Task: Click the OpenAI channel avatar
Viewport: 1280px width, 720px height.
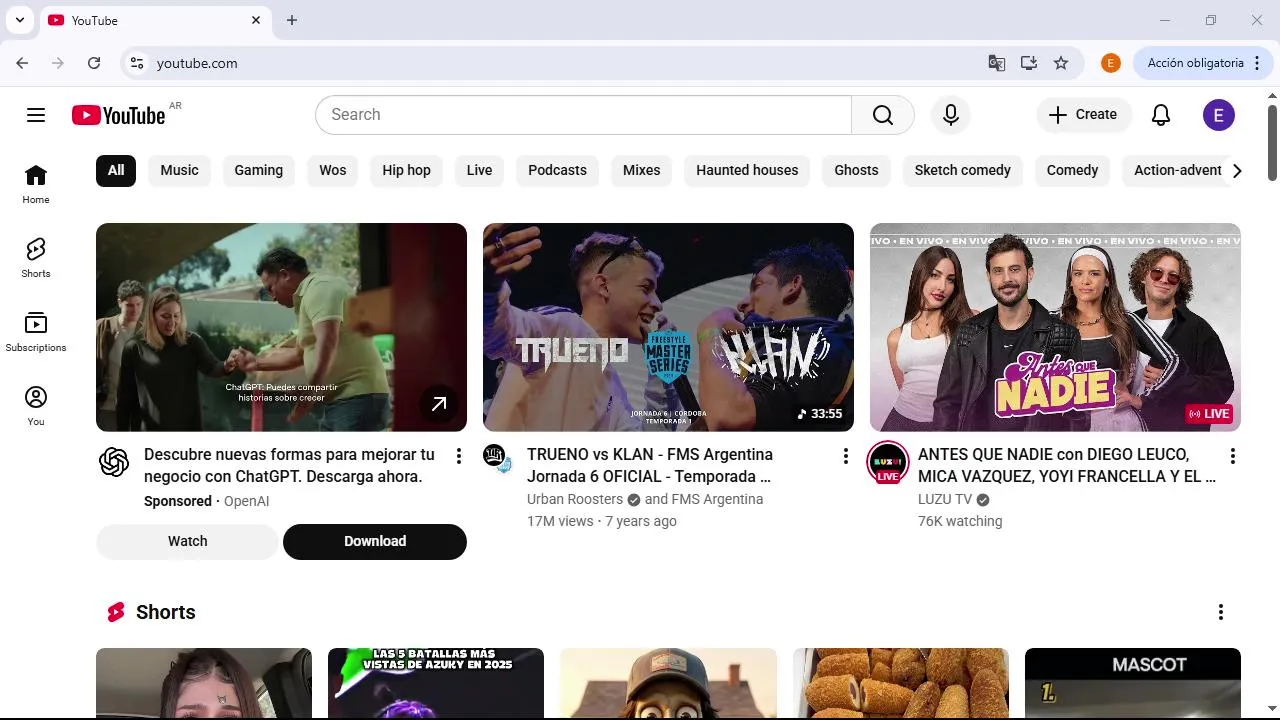Action: pyautogui.click(x=114, y=462)
